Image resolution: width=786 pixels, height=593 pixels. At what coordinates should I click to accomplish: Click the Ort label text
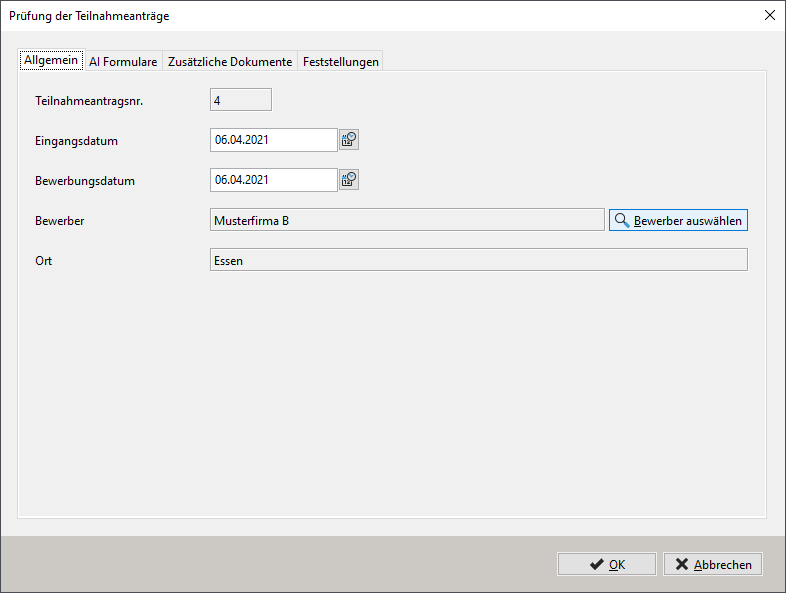(44, 261)
